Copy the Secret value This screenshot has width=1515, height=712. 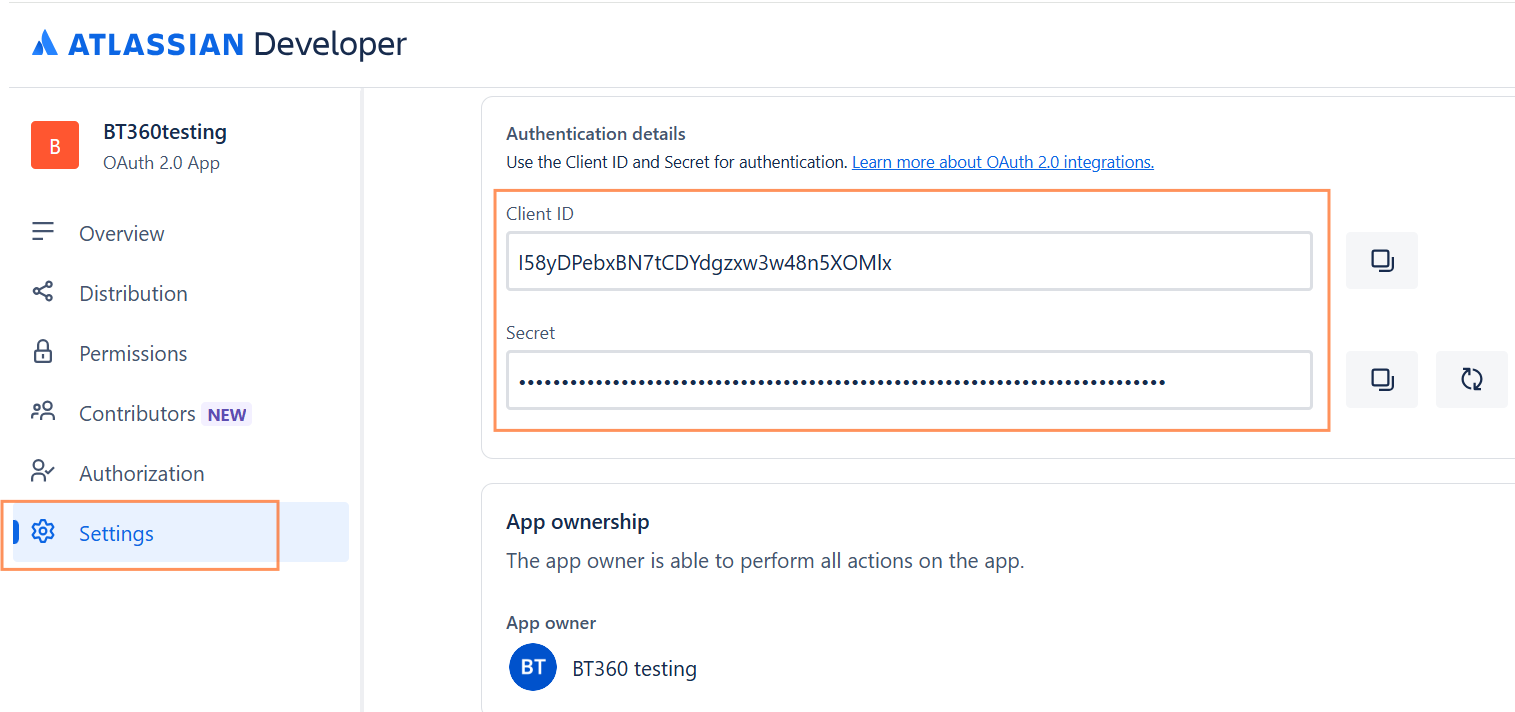[x=1382, y=380]
